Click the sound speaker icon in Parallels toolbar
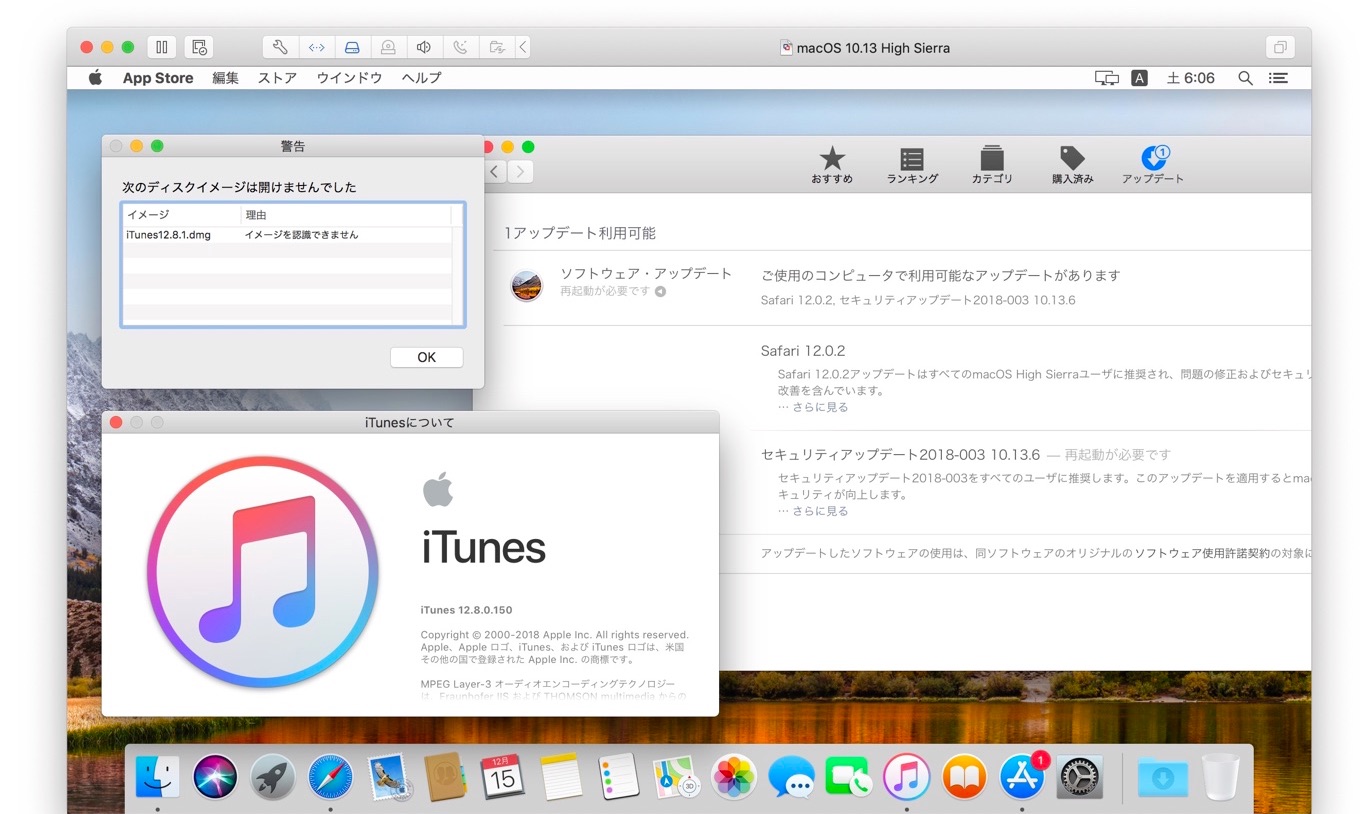 tap(424, 47)
